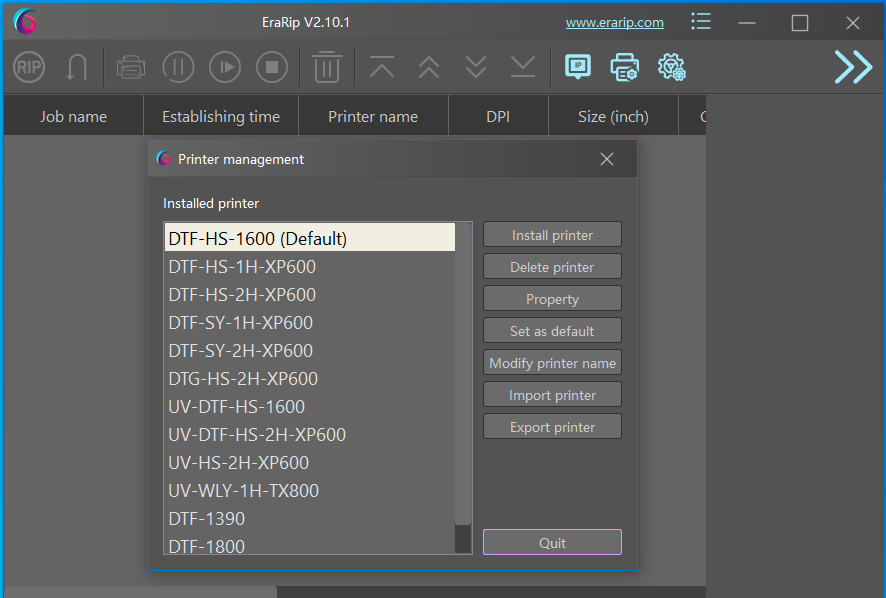The image size is (886, 598).
Task: Click the Job name column header
Action: click(x=73, y=116)
